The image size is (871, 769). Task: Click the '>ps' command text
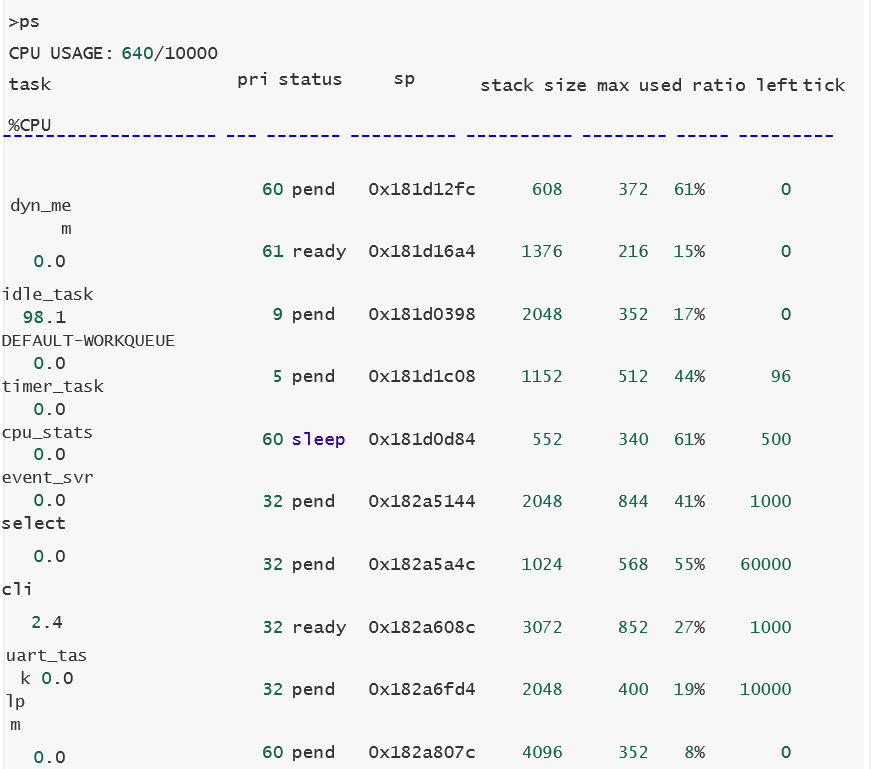point(24,22)
